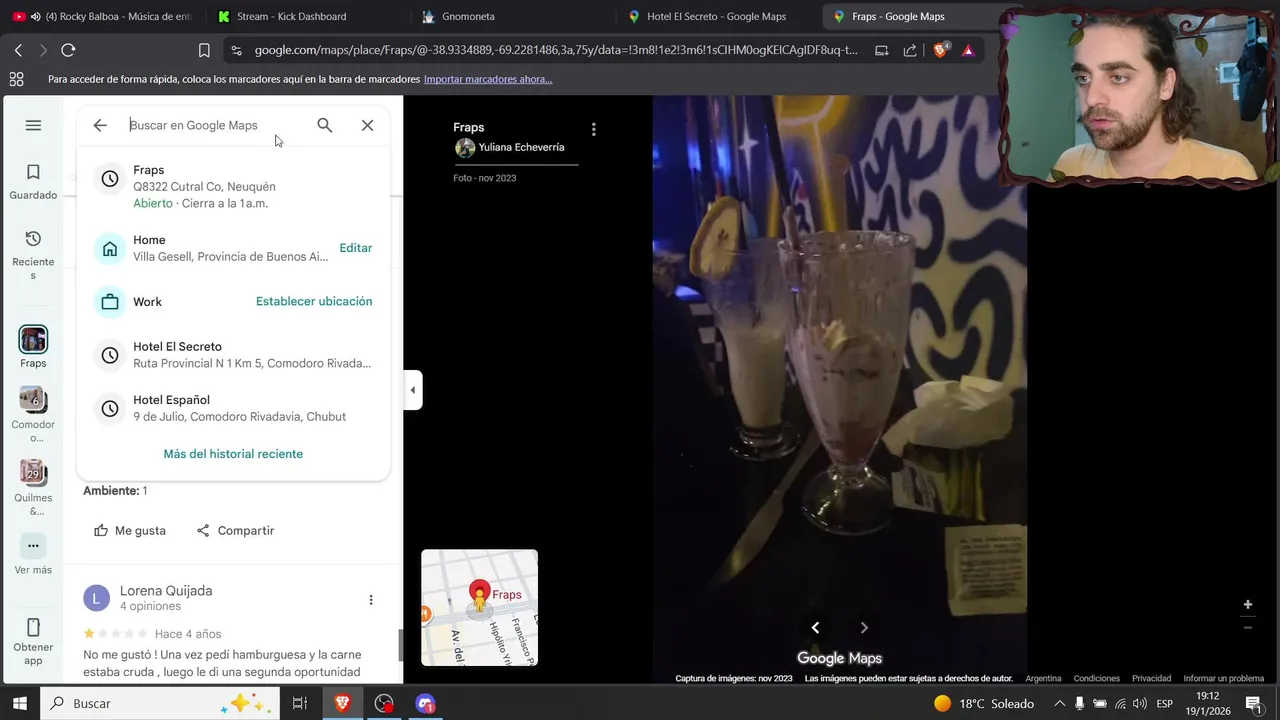
Task: Click the browser back button
Action: point(18,50)
